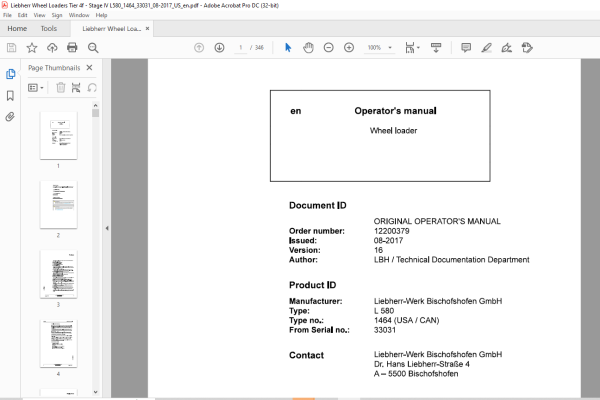Viewport: 600px width, 400px height.
Task: Open the find text magnifier
Action: point(93,48)
